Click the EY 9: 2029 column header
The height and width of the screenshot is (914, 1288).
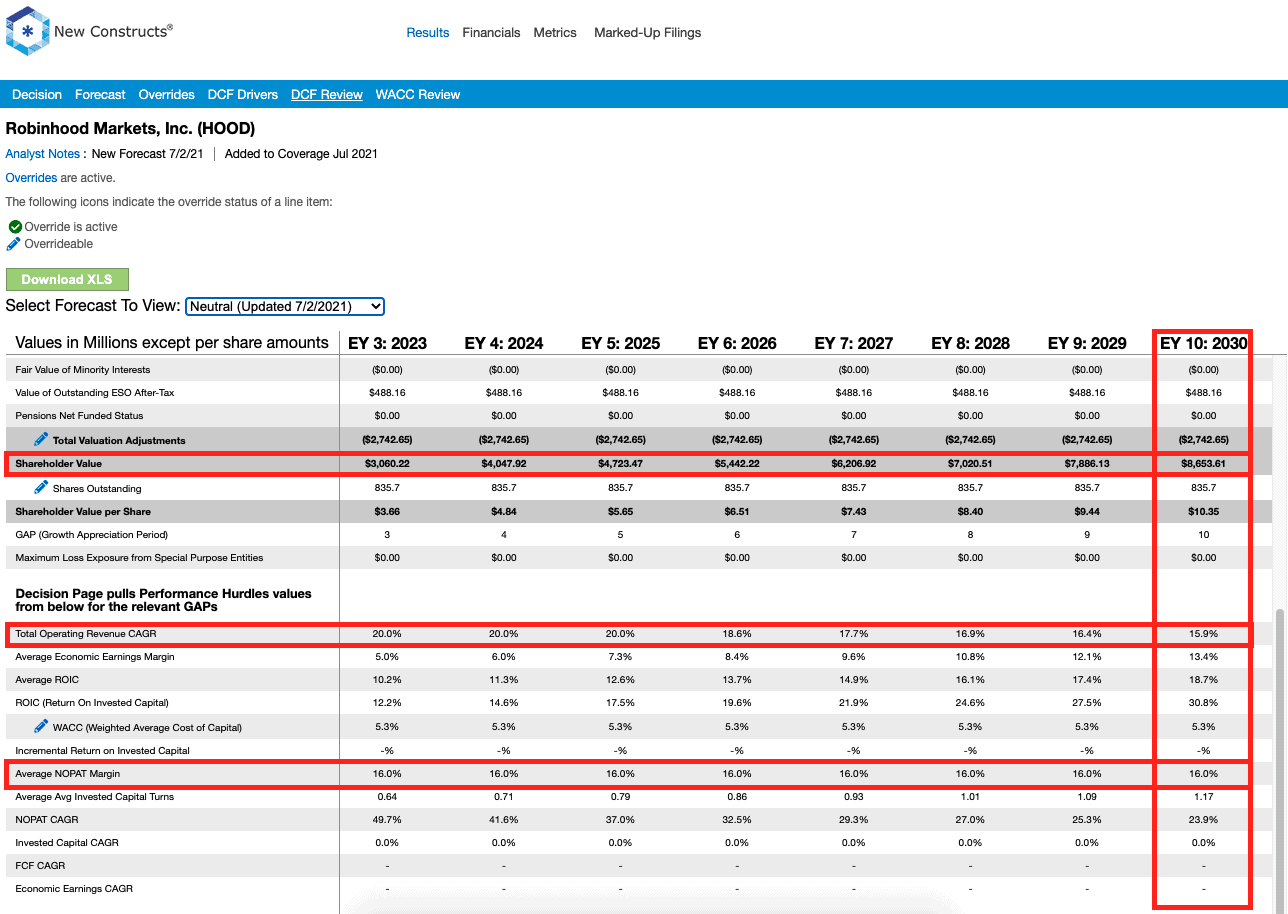pos(1087,343)
